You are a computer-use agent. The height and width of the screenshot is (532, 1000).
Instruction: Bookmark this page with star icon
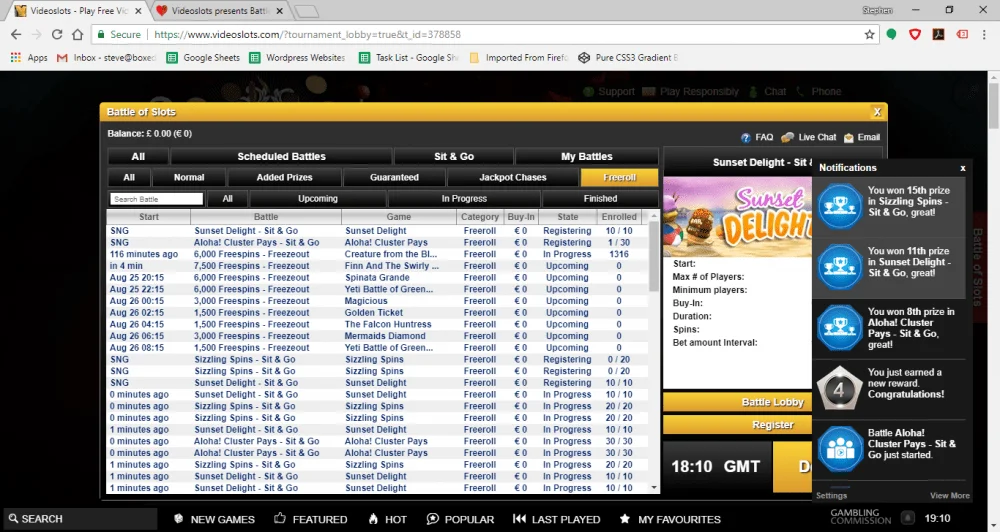[869, 34]
